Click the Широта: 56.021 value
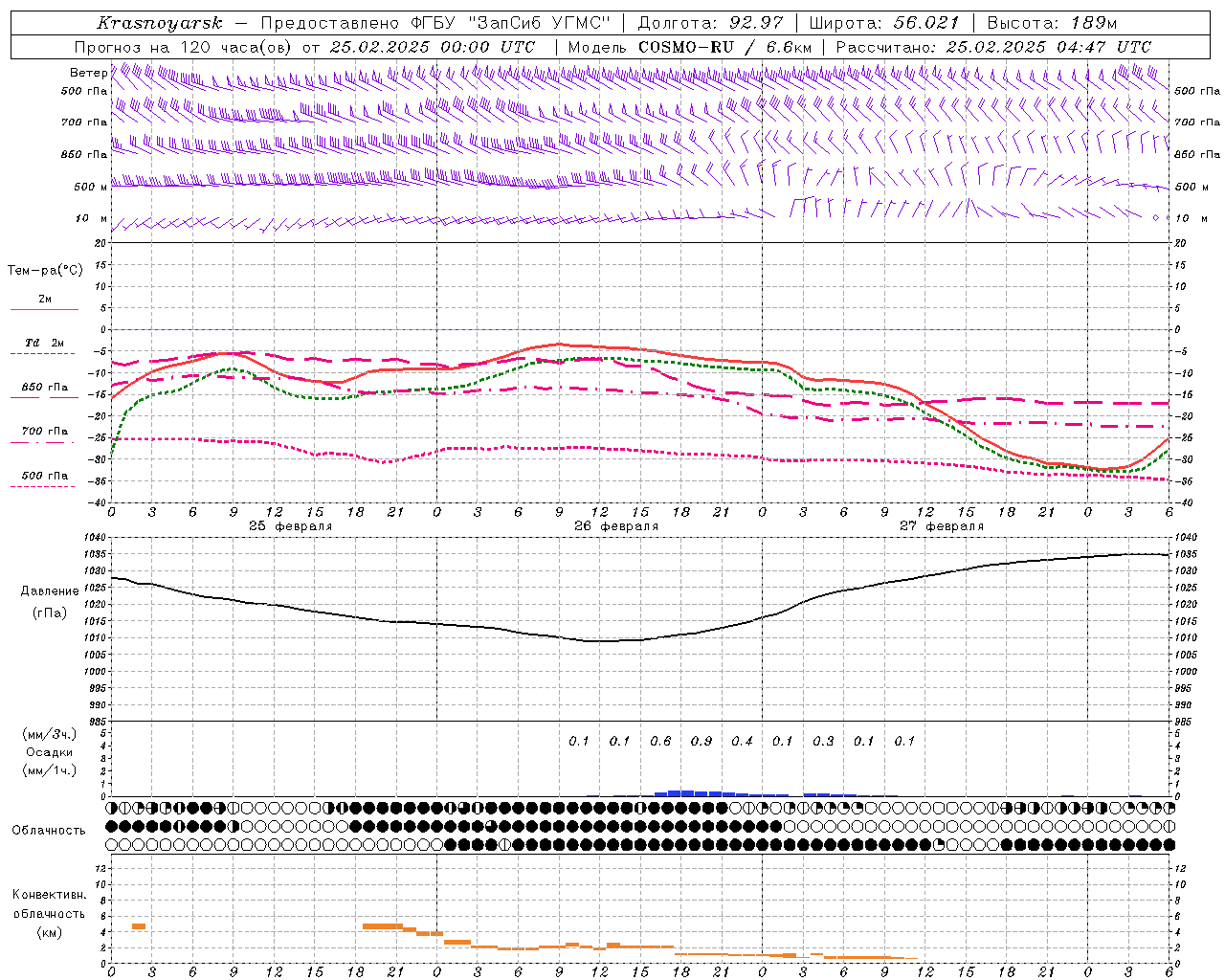This screenshot has height=980, width=1225. [884, 23]
